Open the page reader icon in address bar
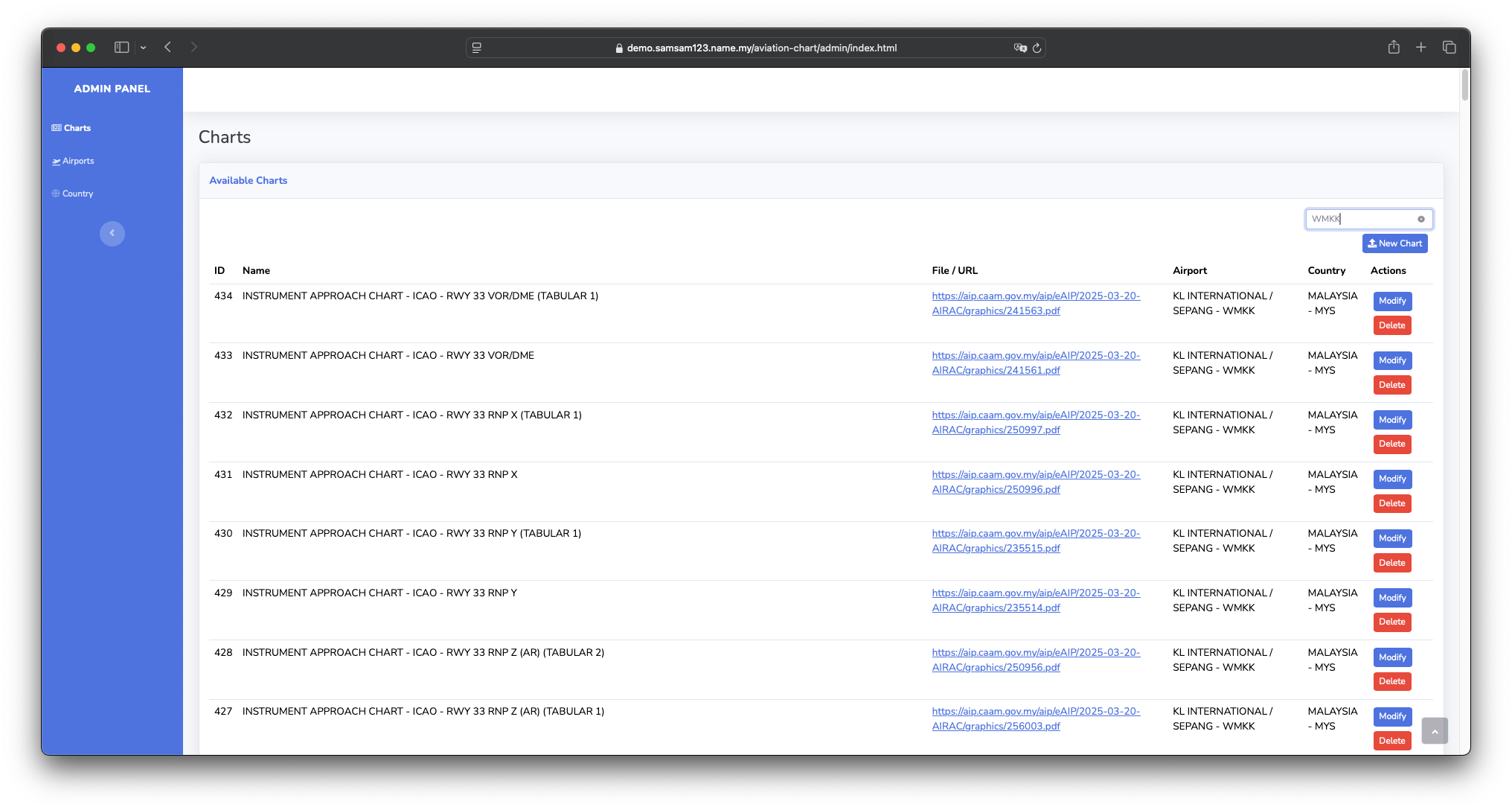This screenshot has width=1512, height=810. pyautogui.click(x=477, y=48)
